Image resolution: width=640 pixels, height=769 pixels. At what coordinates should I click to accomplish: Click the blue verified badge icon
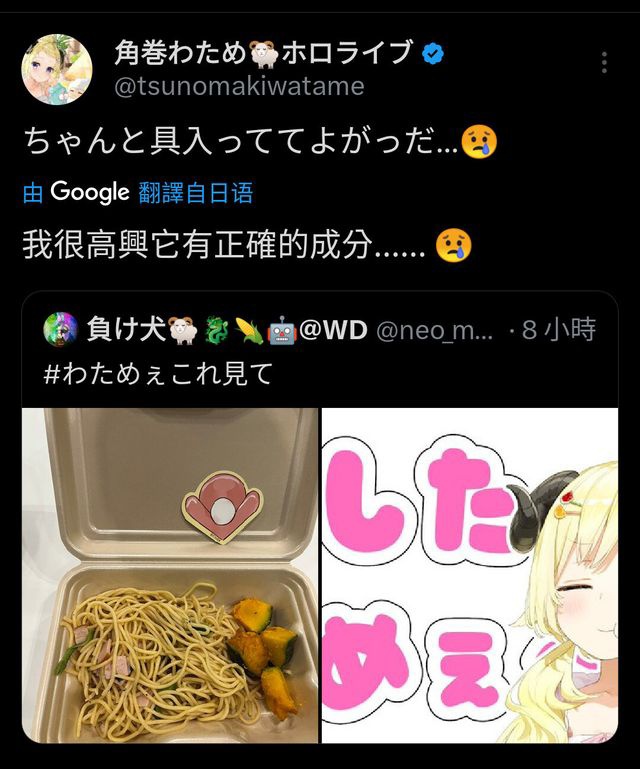[433, 53]
